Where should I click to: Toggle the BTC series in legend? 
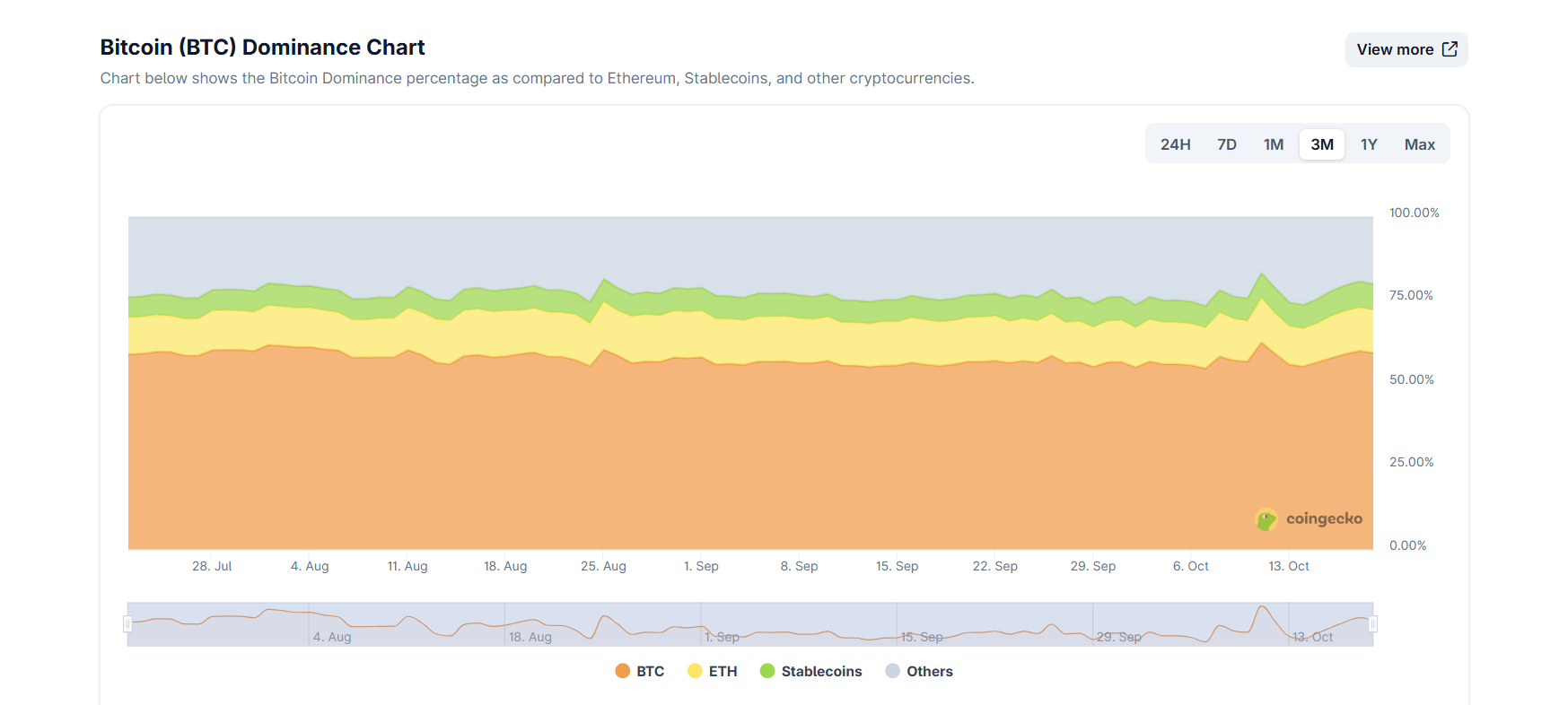tap(640, 671)
